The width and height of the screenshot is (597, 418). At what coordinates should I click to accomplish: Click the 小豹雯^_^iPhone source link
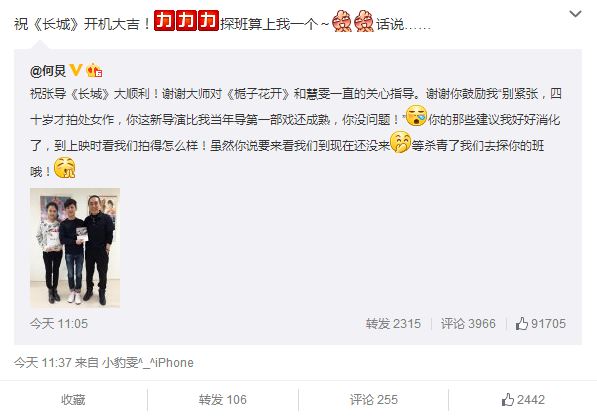(148, 362)
